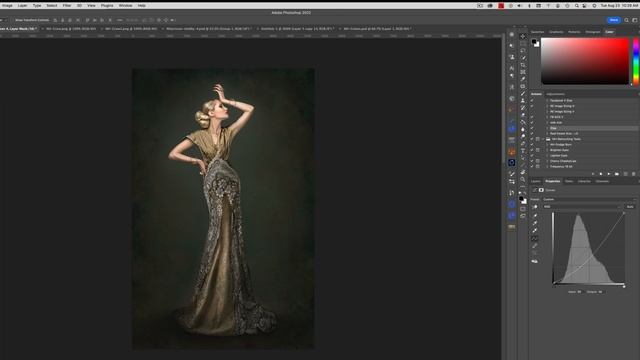Select the Blur tool
The height and width of the screenshot is (360, 640).
523,129
